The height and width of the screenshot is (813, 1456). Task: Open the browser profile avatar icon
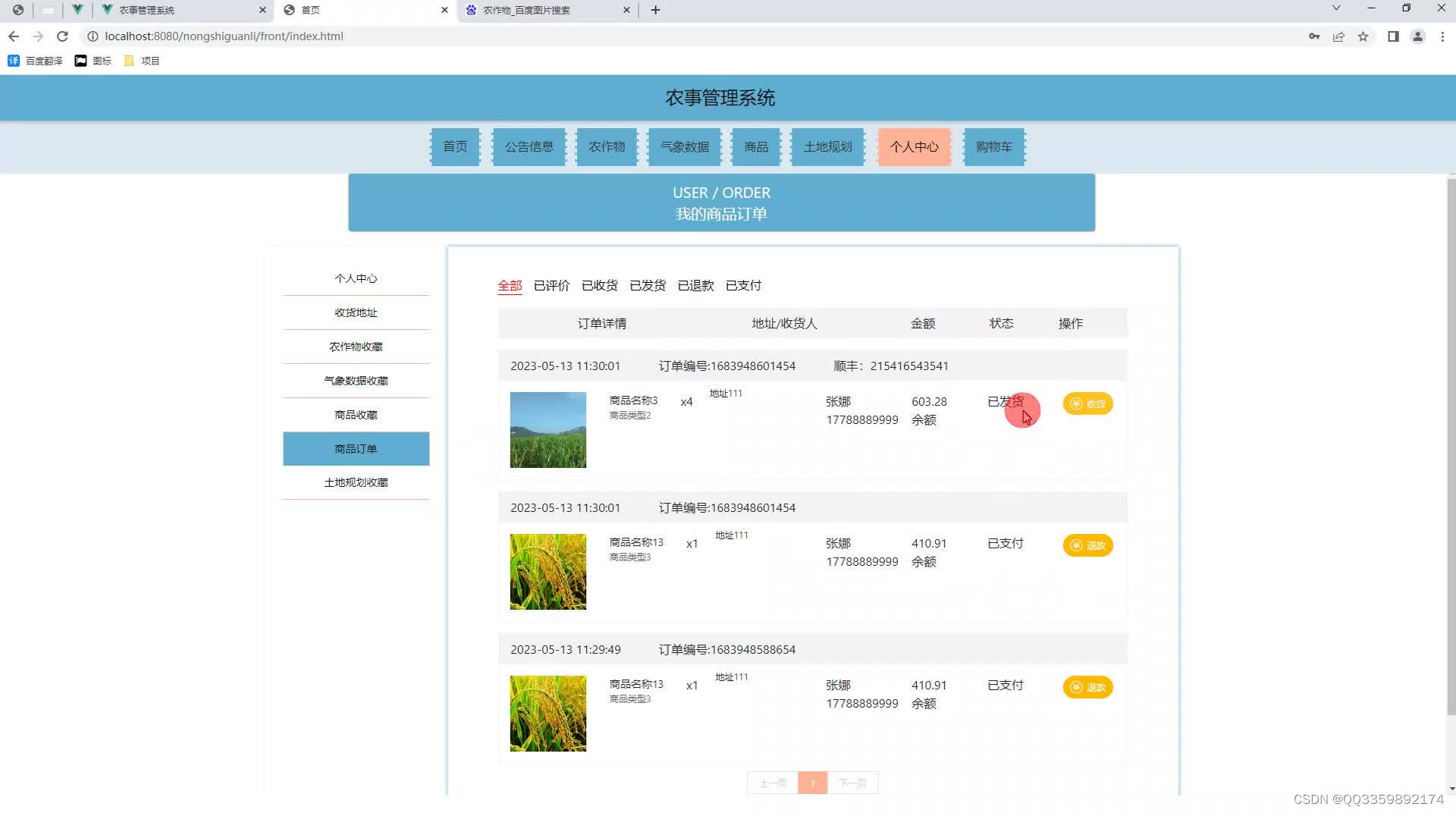(1417, 36)
